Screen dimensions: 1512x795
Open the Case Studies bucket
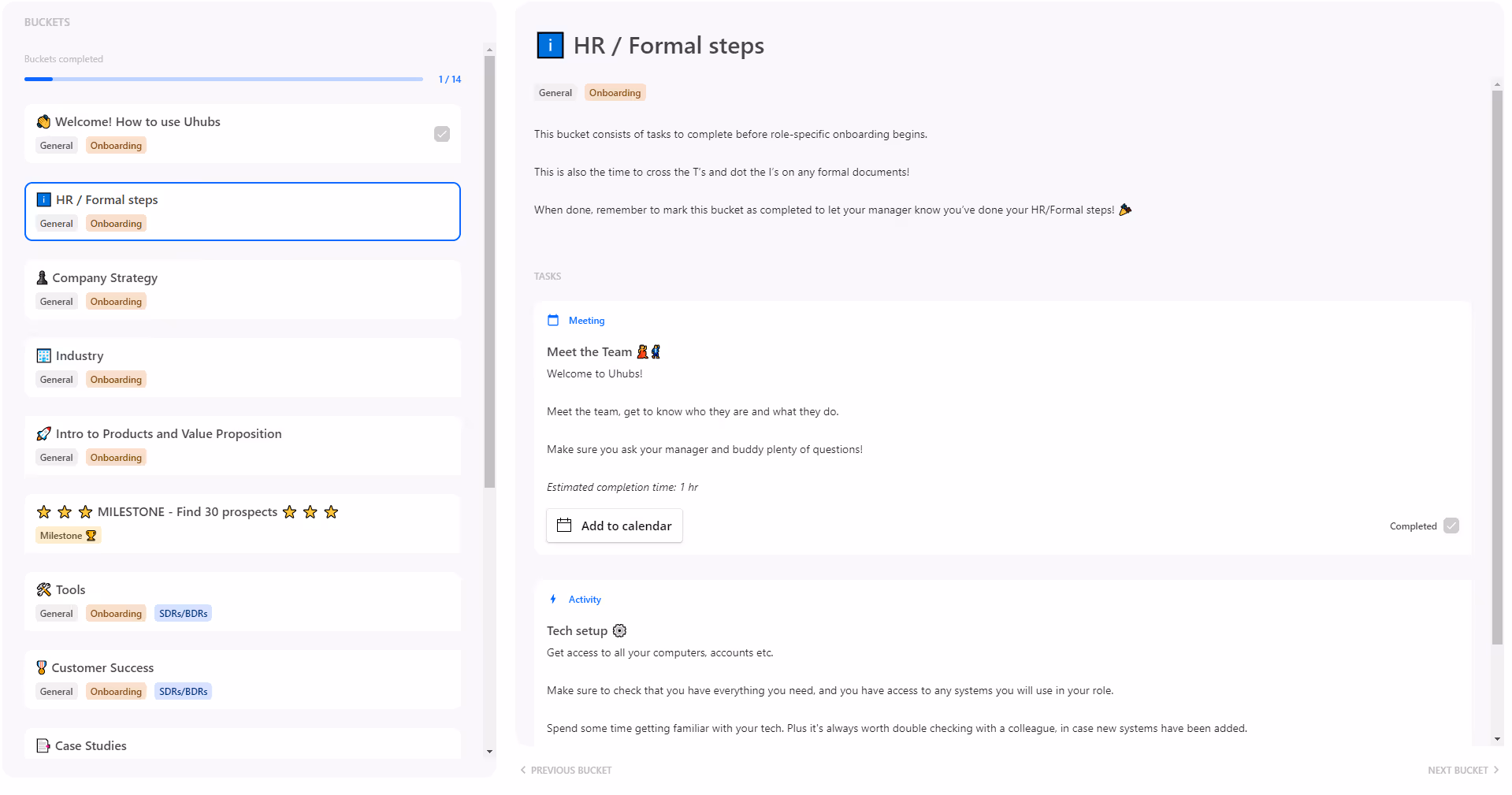click(243, 744)
